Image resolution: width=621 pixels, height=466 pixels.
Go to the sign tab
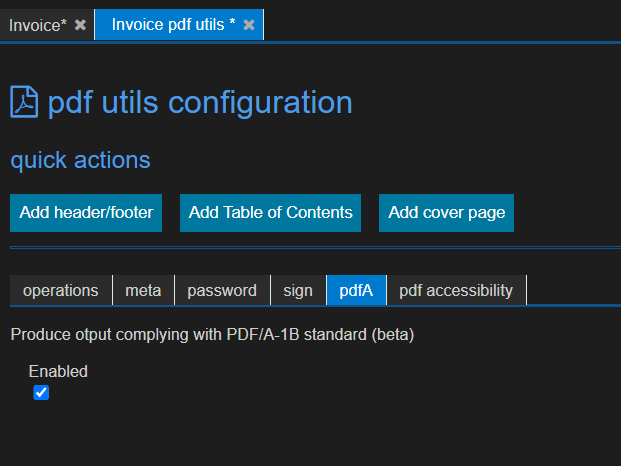[x=298, y=290]
